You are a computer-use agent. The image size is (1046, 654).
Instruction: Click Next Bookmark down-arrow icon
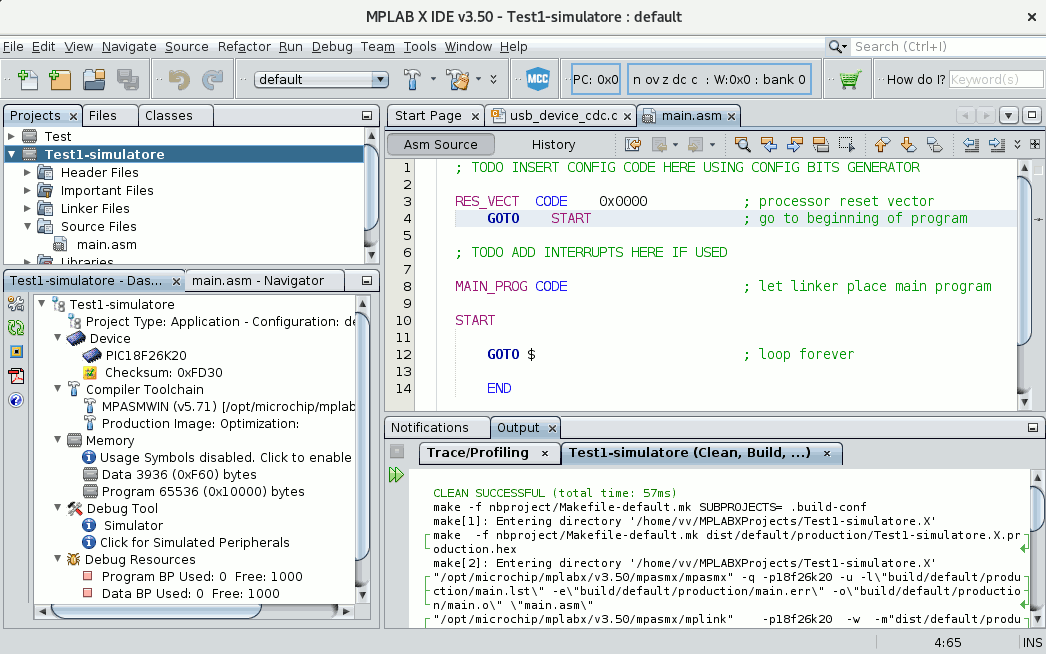click(908, 144)
